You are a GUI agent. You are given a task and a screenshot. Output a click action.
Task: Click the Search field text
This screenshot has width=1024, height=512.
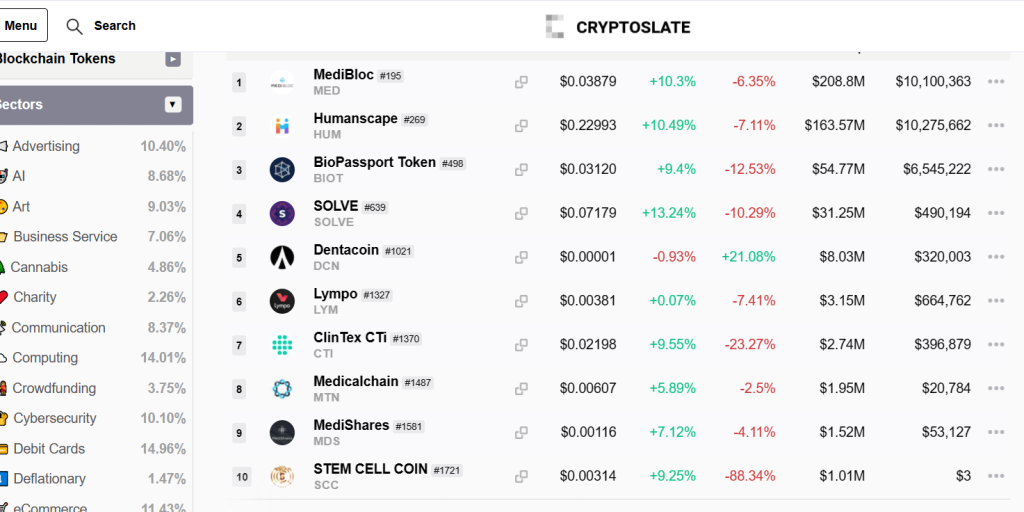click(x=115, y=26)
